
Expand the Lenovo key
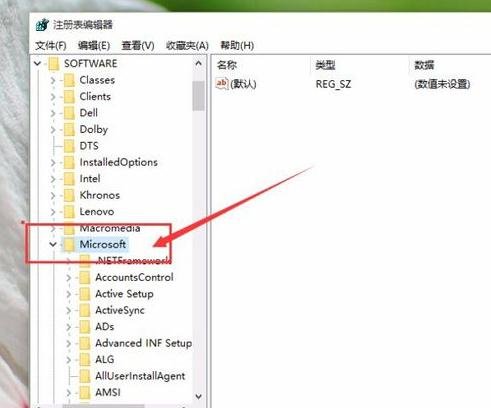pyautogui.click(x=53, y=212)
